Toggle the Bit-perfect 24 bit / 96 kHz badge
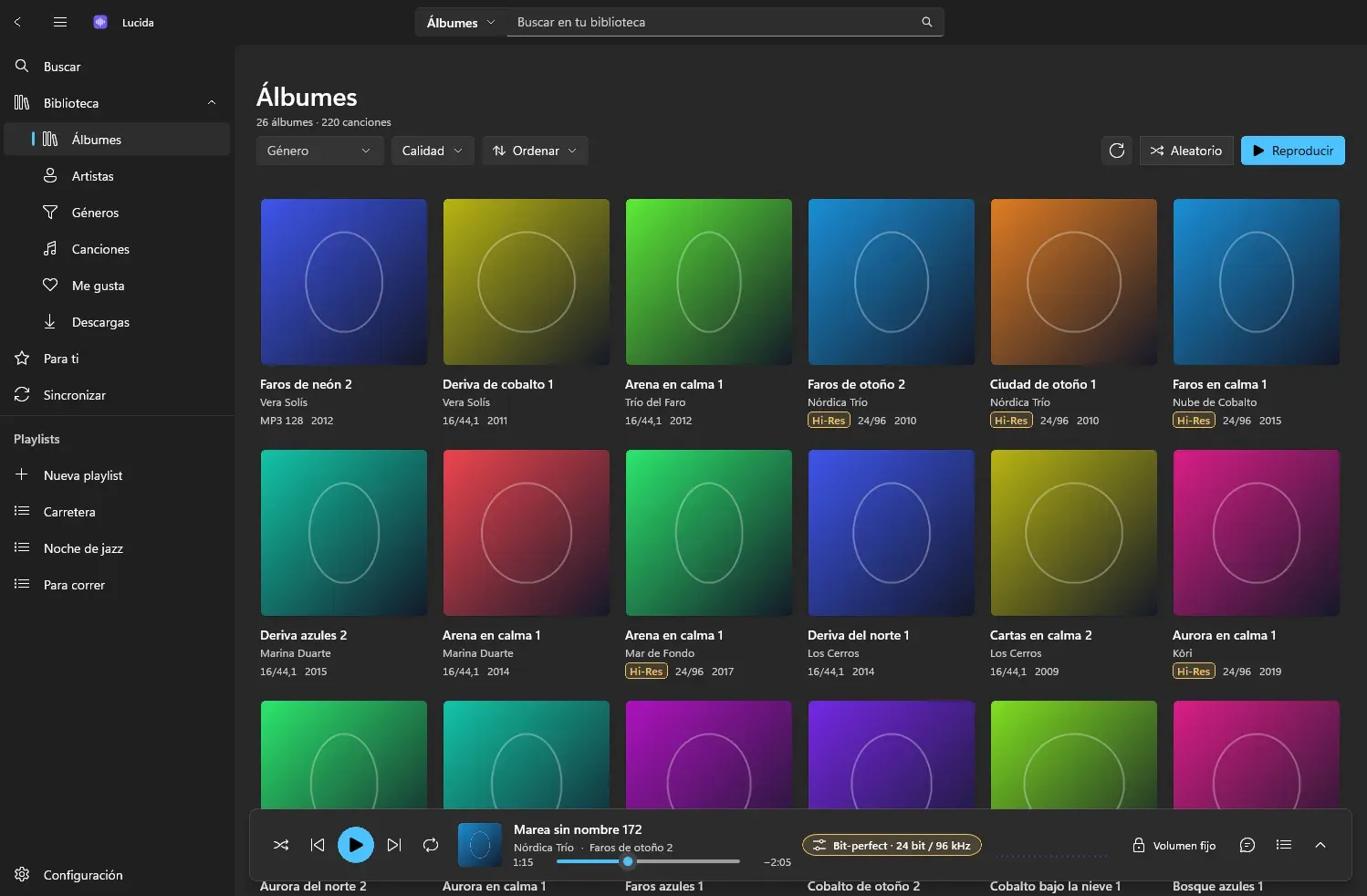Image resolution: width=1367 pixels, height=896 pixels. pos(892,845)
